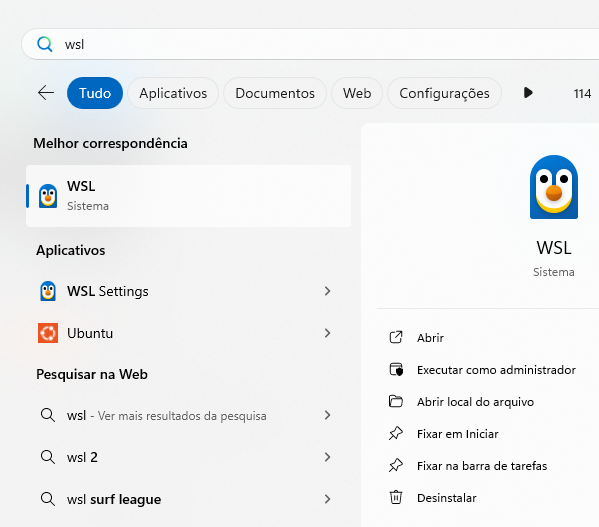Go back with the left arrow
This screenshot has width=599, height=527.
pos(46,93)
